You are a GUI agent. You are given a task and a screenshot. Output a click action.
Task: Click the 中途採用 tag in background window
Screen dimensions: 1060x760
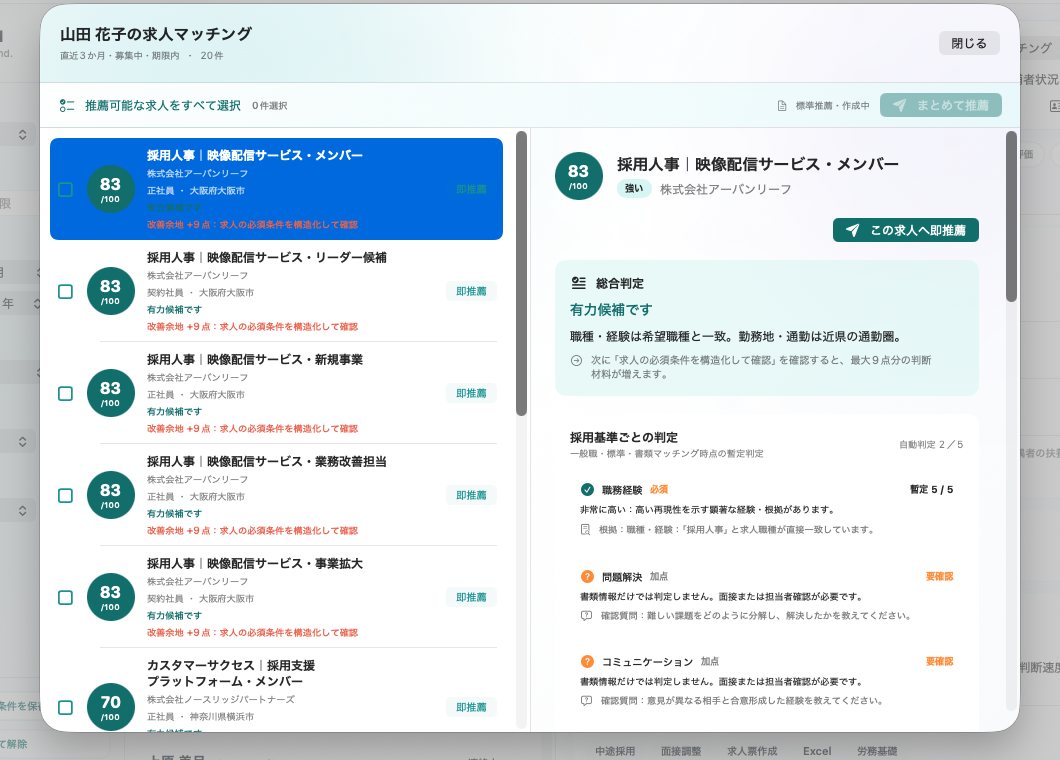tap(615, 751)
